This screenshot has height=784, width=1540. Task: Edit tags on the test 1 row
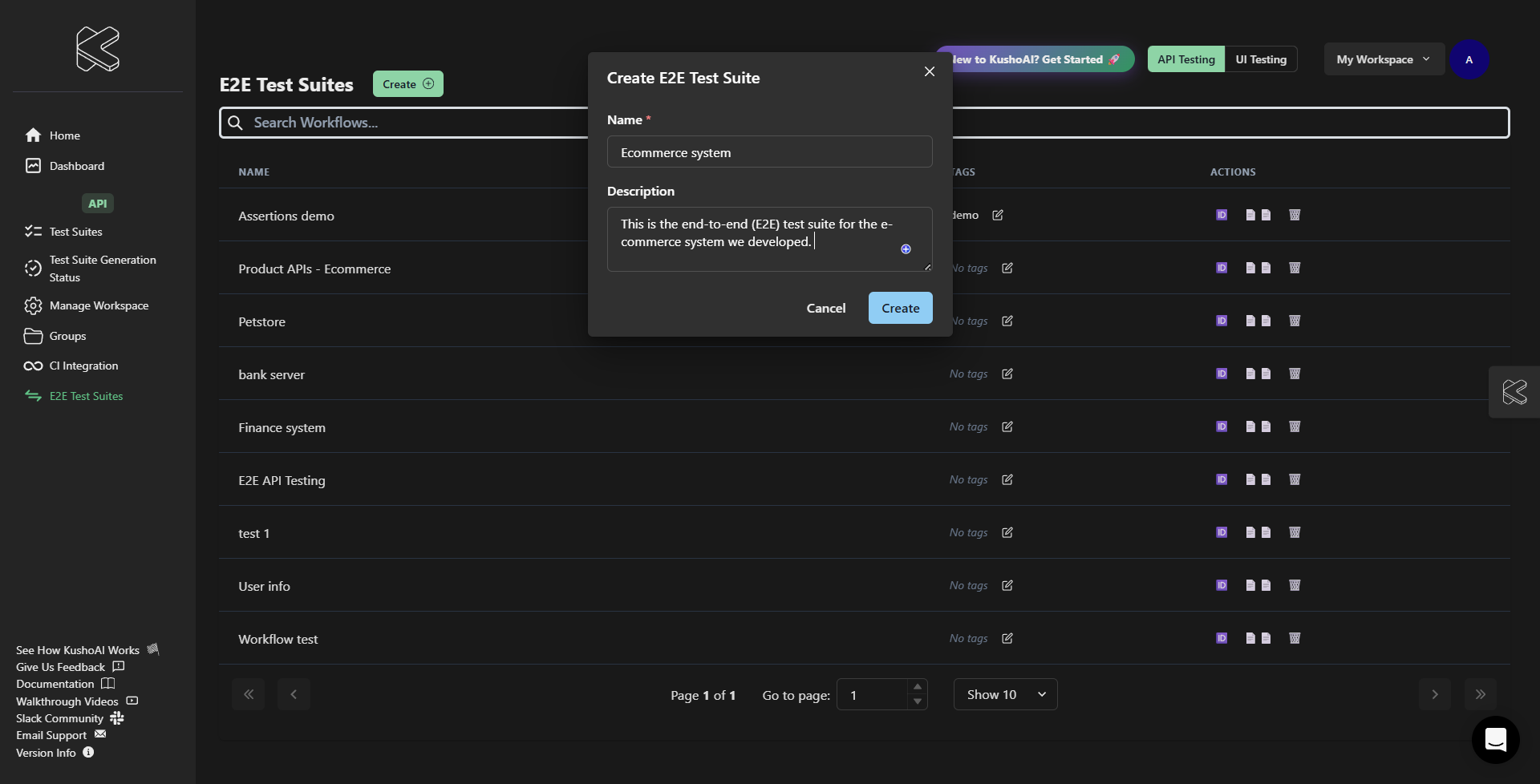(1007, 532)
